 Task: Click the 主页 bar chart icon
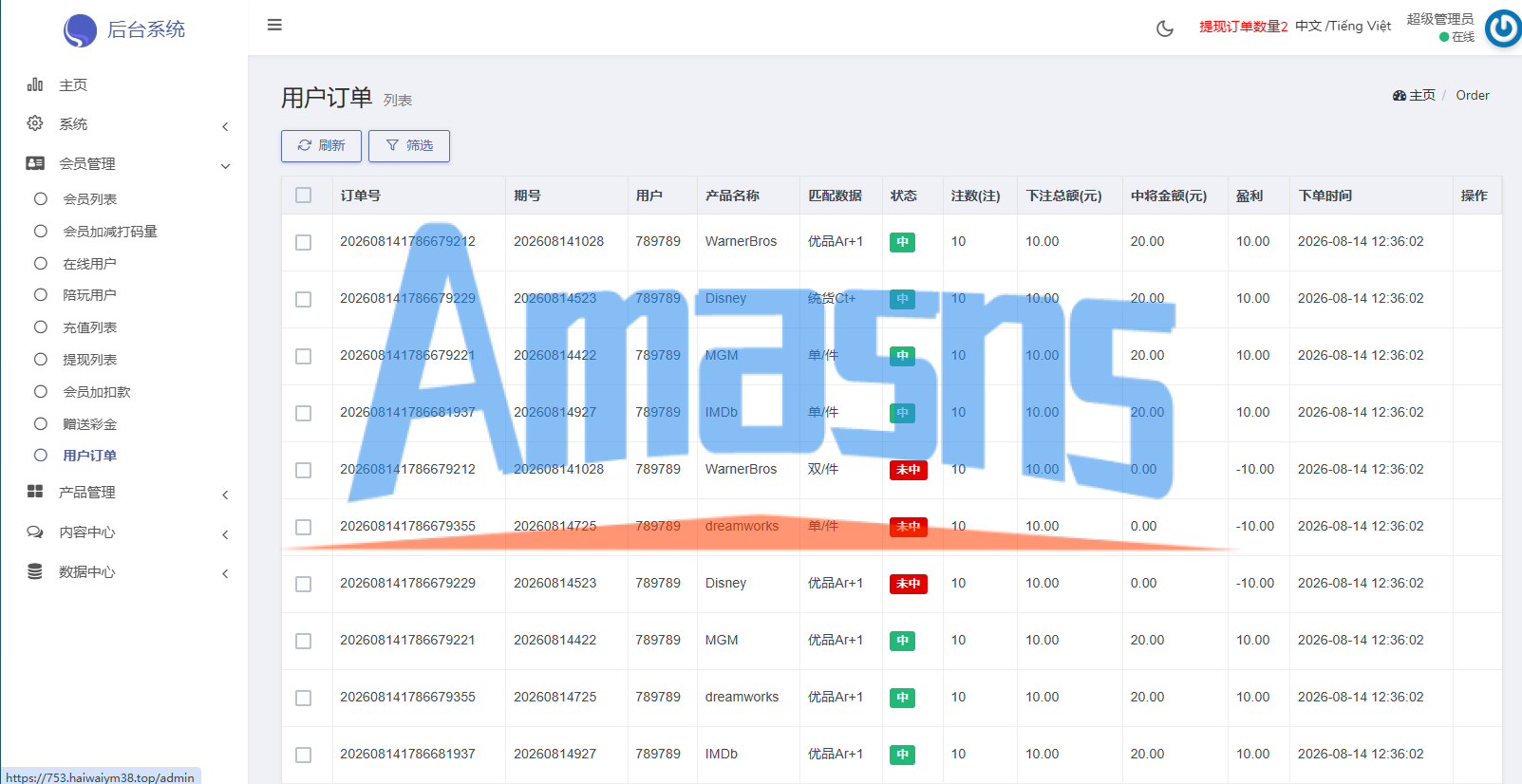pyautogui.click(x=35, y=84)
